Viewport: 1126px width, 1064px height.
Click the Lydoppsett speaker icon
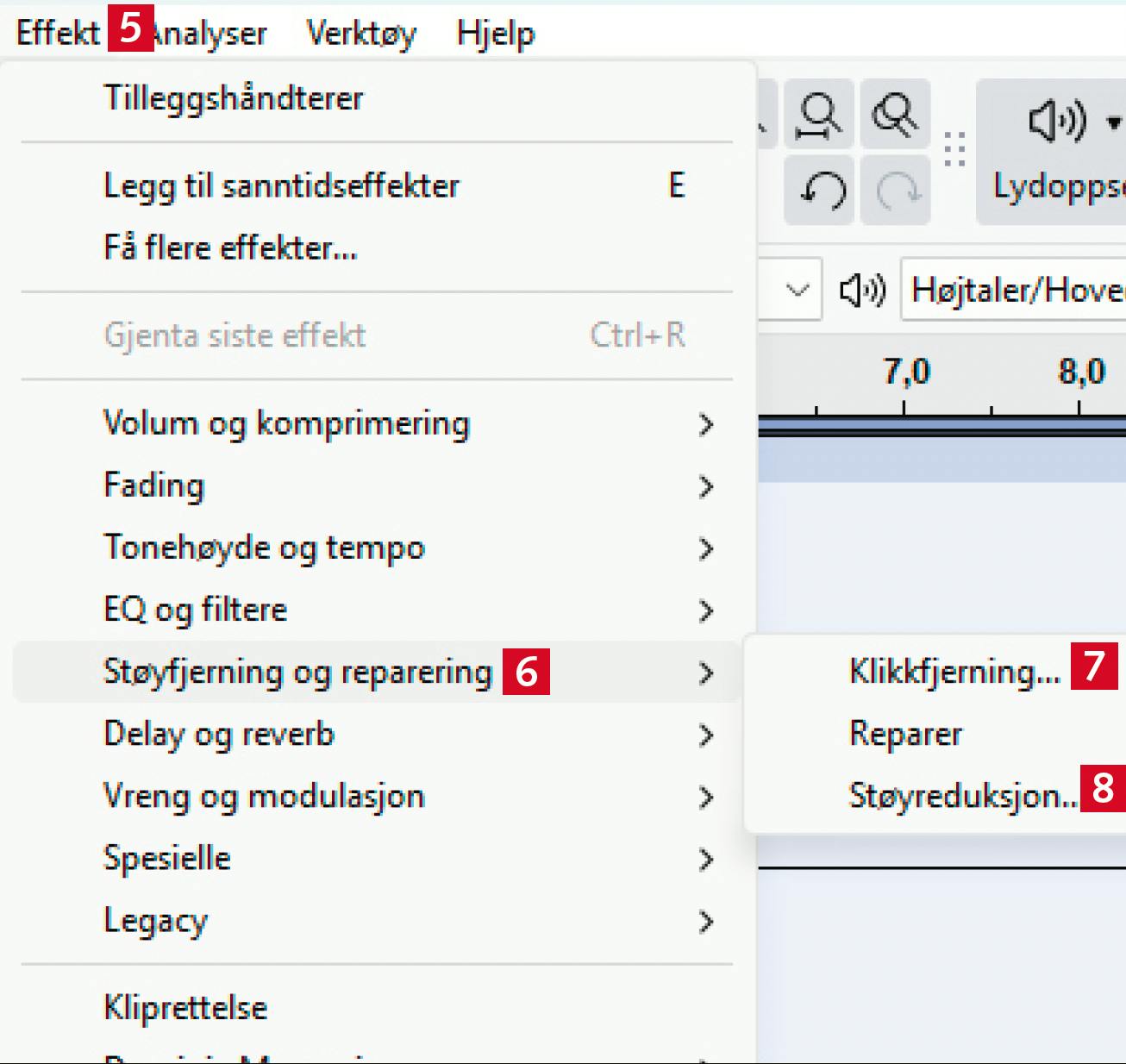pos(1057,122)
